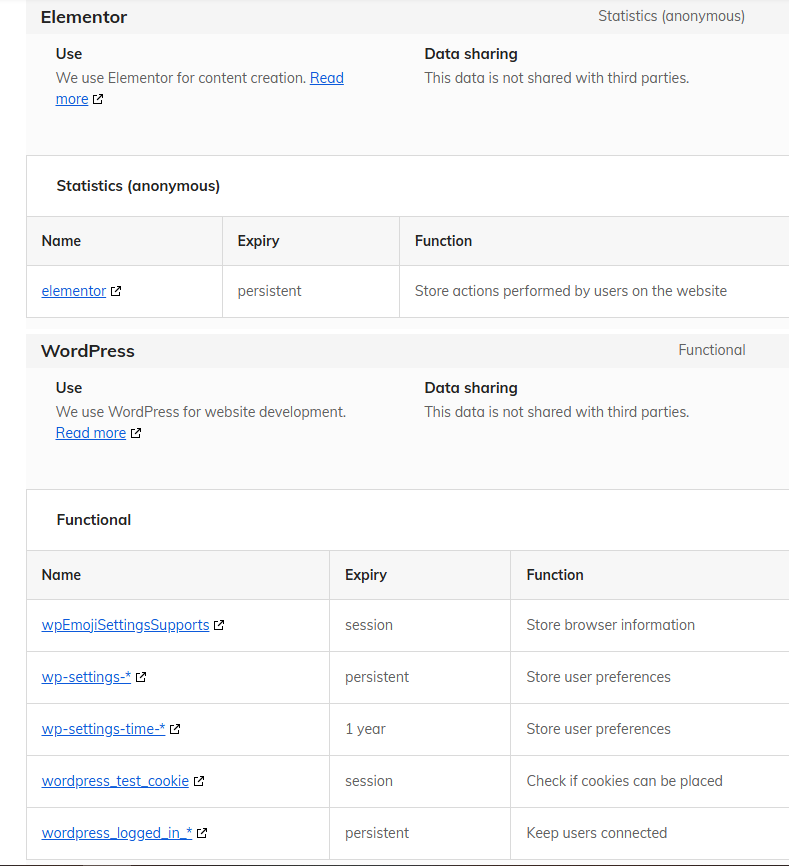Click external-link icon next to wp-settings-*
This screenshot has width=789, height=866.
(x=141, y=677)
